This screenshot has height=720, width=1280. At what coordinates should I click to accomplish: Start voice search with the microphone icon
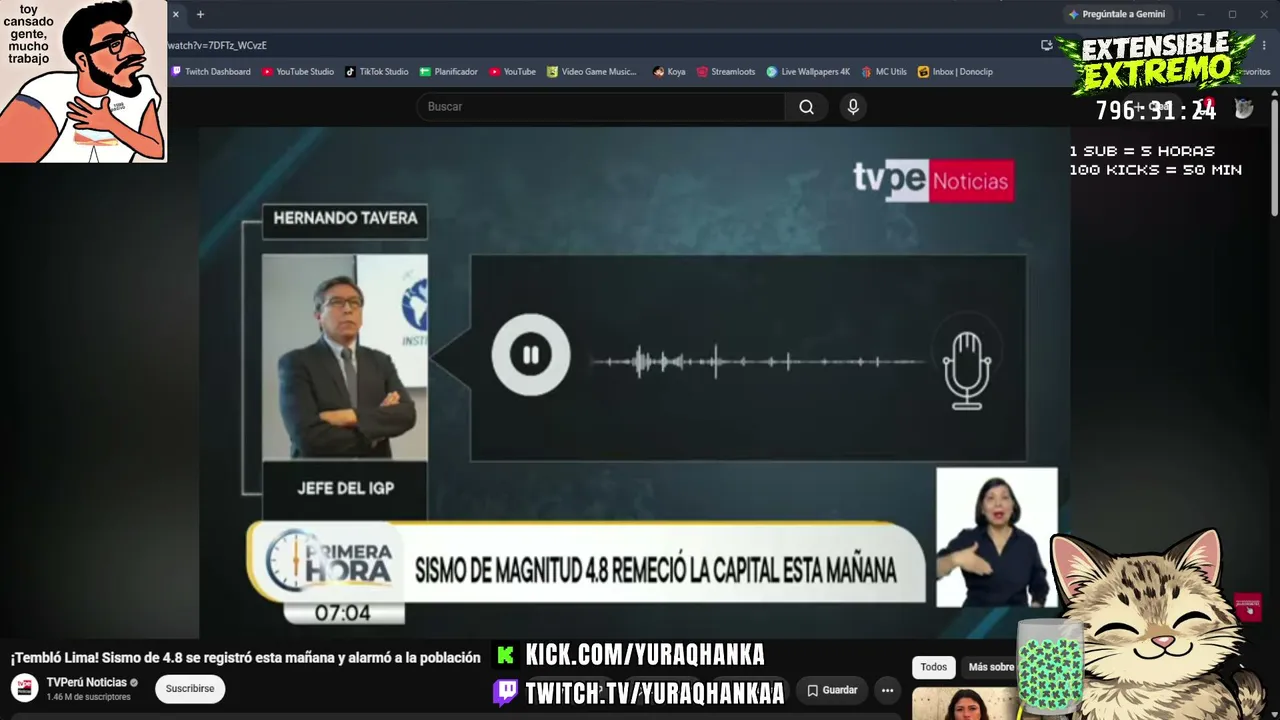point(853,107)
